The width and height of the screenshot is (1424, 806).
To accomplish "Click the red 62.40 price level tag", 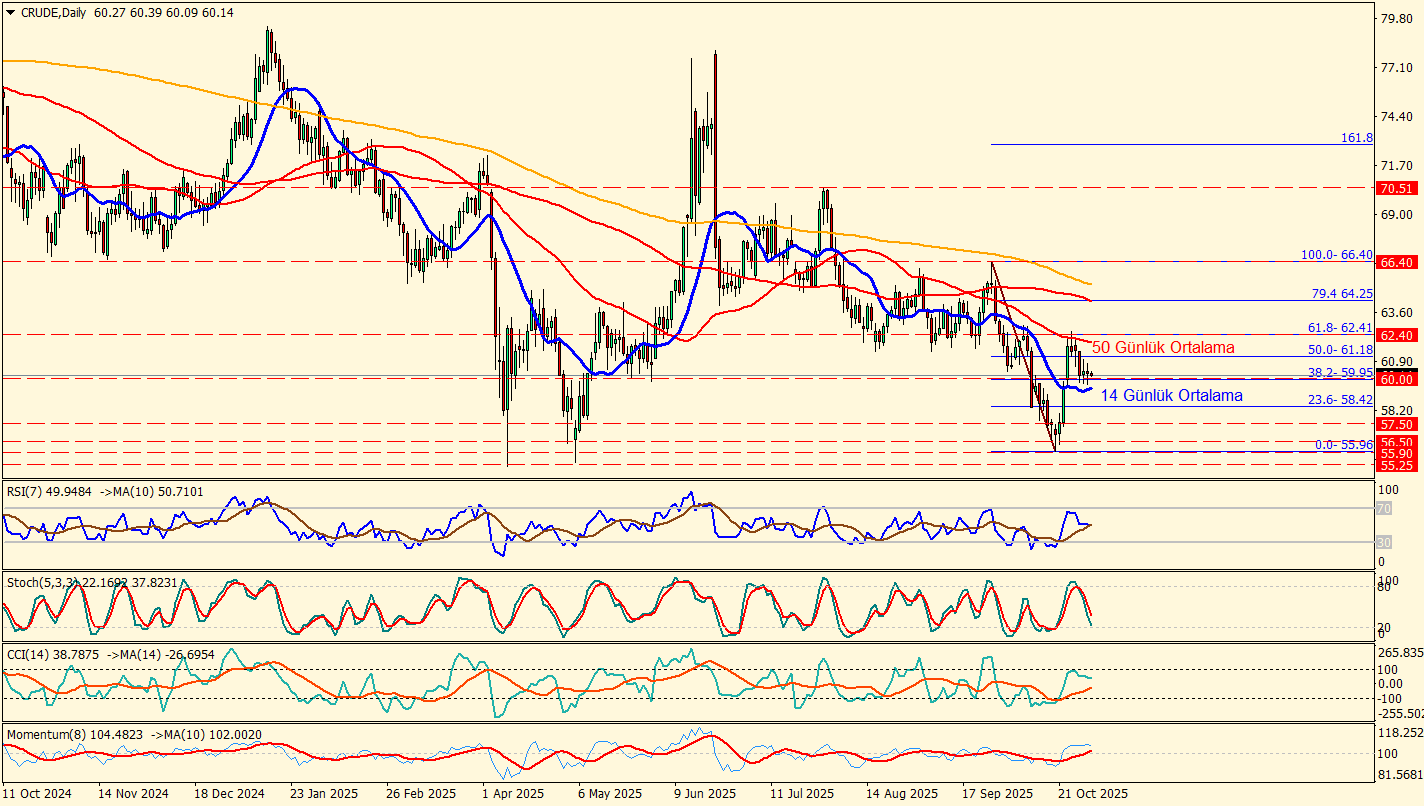I will coord(1395,335).
